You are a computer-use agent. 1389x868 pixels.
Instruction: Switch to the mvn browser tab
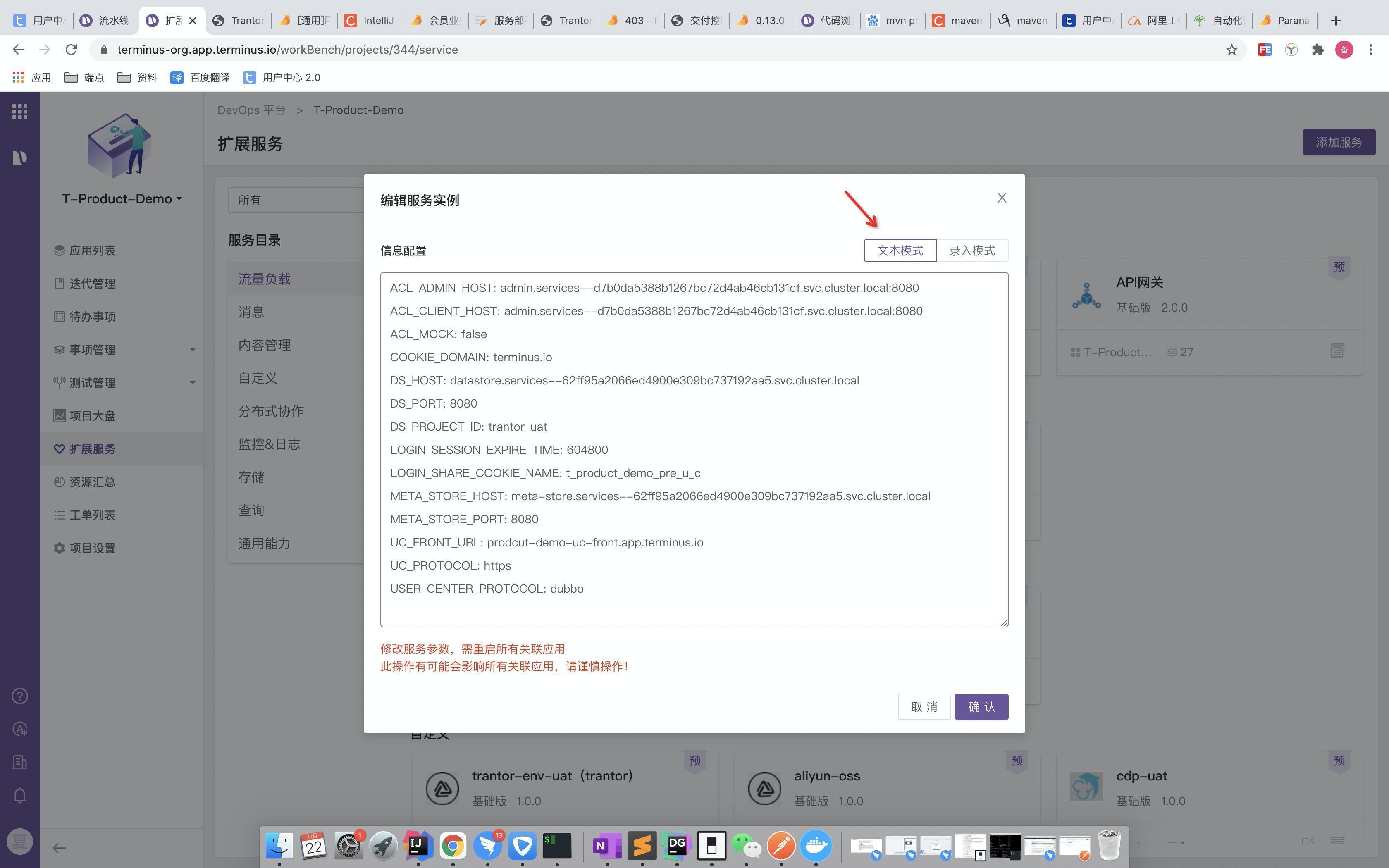(893, 21)
